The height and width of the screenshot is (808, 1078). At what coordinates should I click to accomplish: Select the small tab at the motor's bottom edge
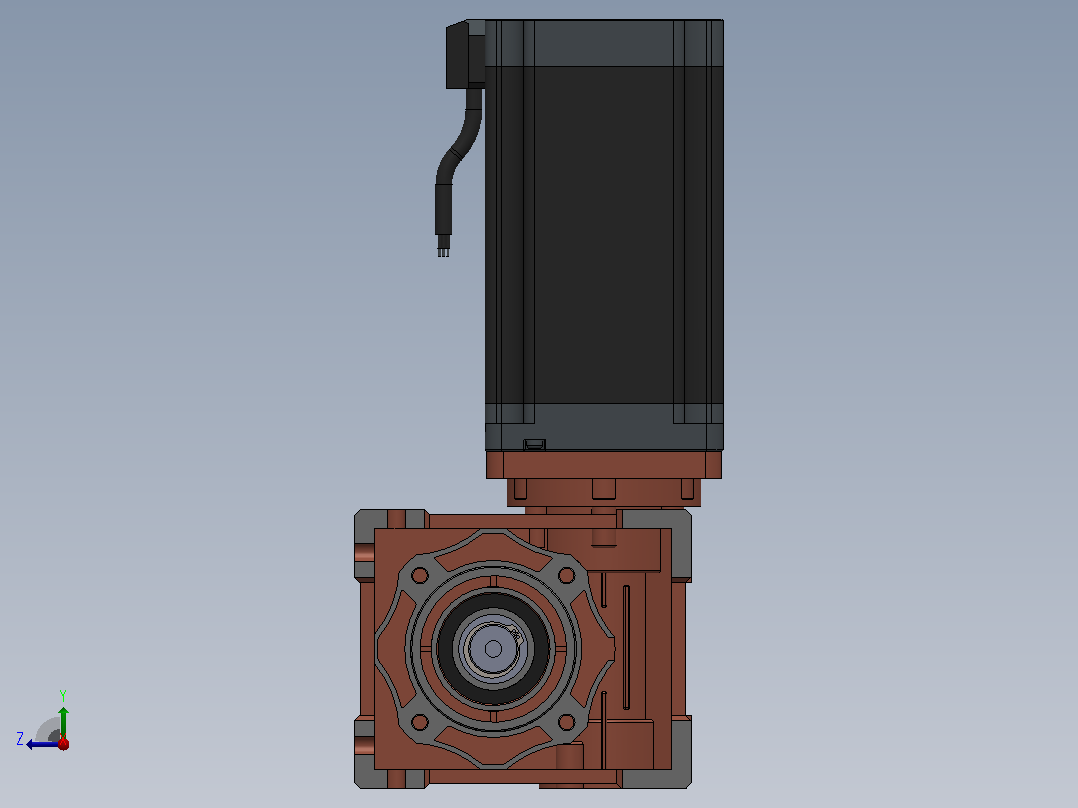tap(534, 445)
